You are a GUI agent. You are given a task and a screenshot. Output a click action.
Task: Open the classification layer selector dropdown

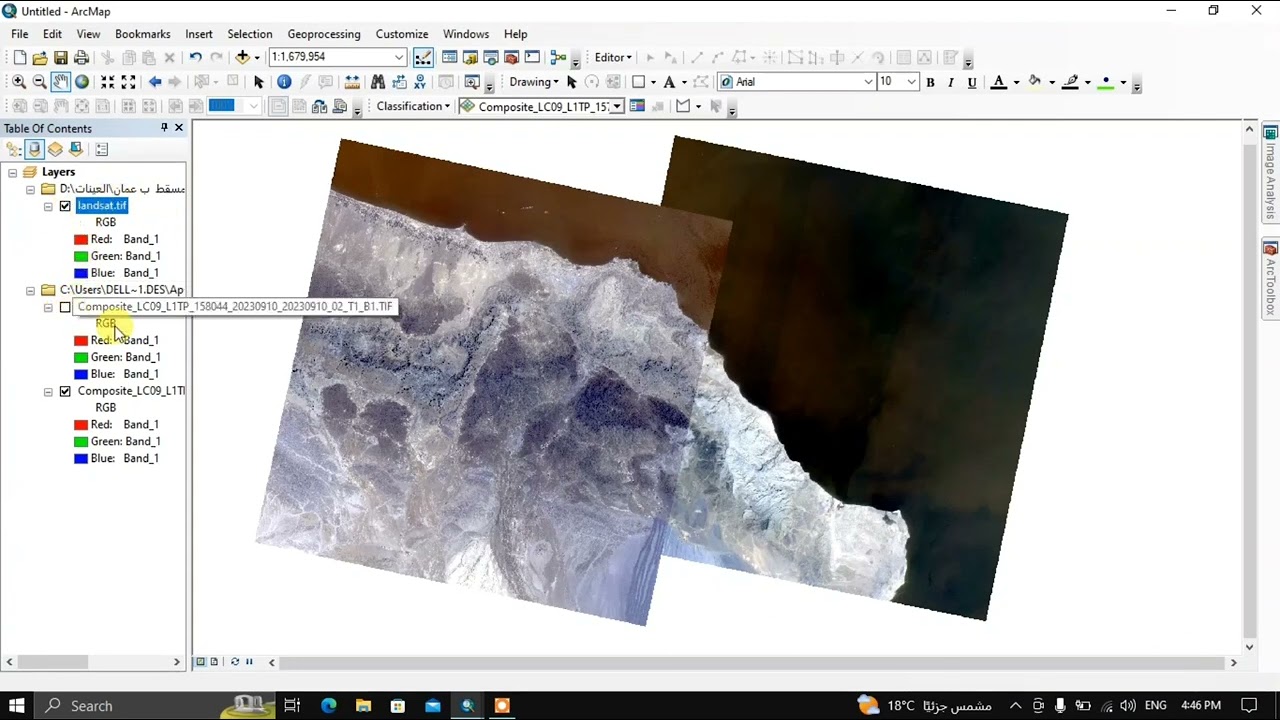click(617, 107)
